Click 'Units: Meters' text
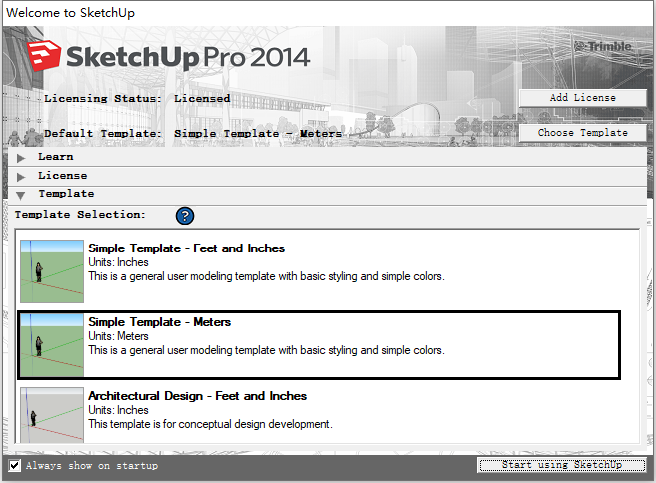The width and height of the screenshot is (656, 483). [118, 336]
